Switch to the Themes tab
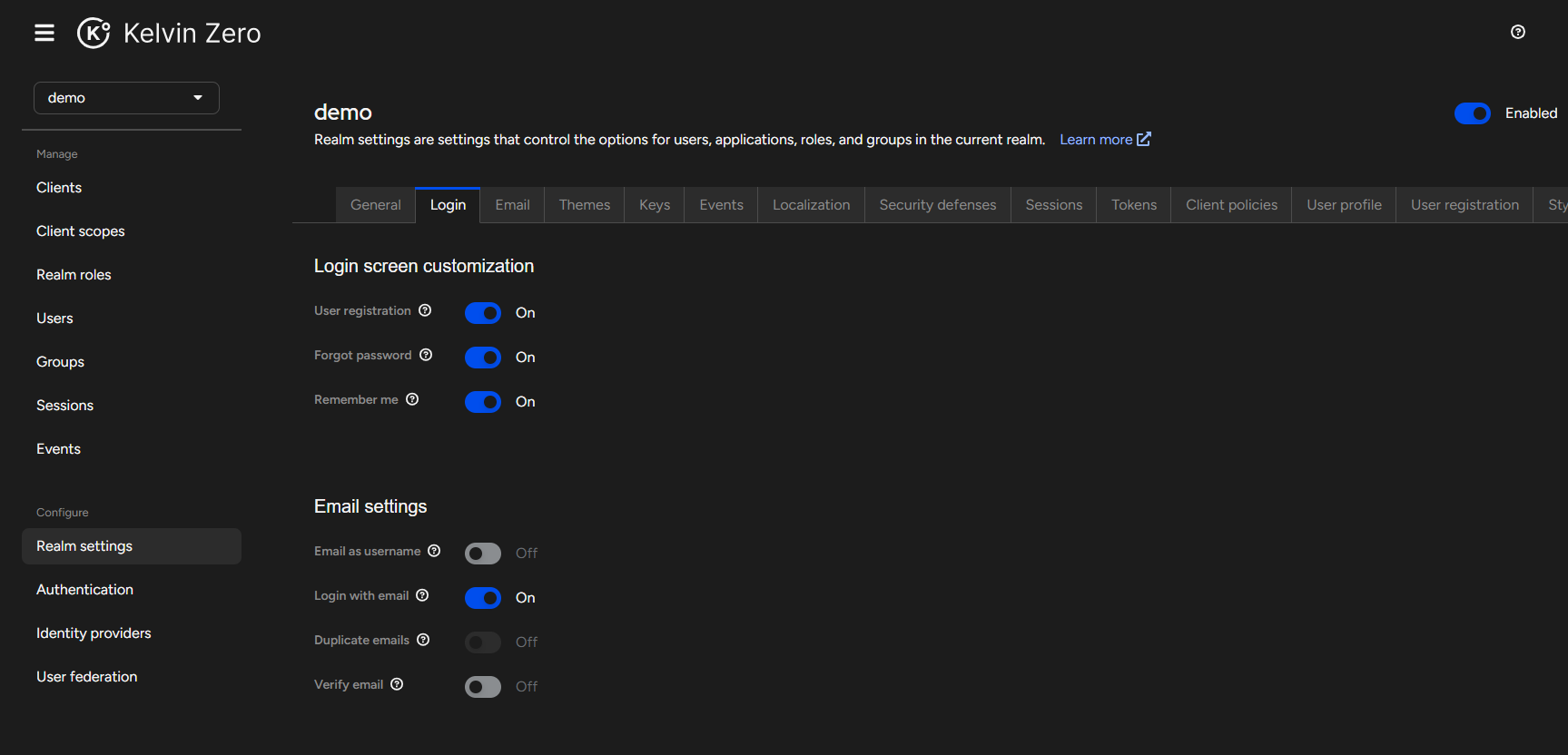Viewport: 1568px width, 755px height. (x=584, y=205)
